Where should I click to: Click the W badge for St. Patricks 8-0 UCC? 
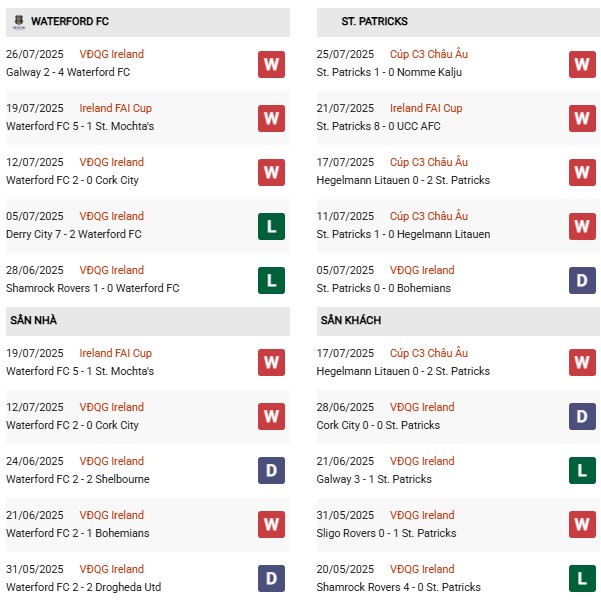click(582, 119)
